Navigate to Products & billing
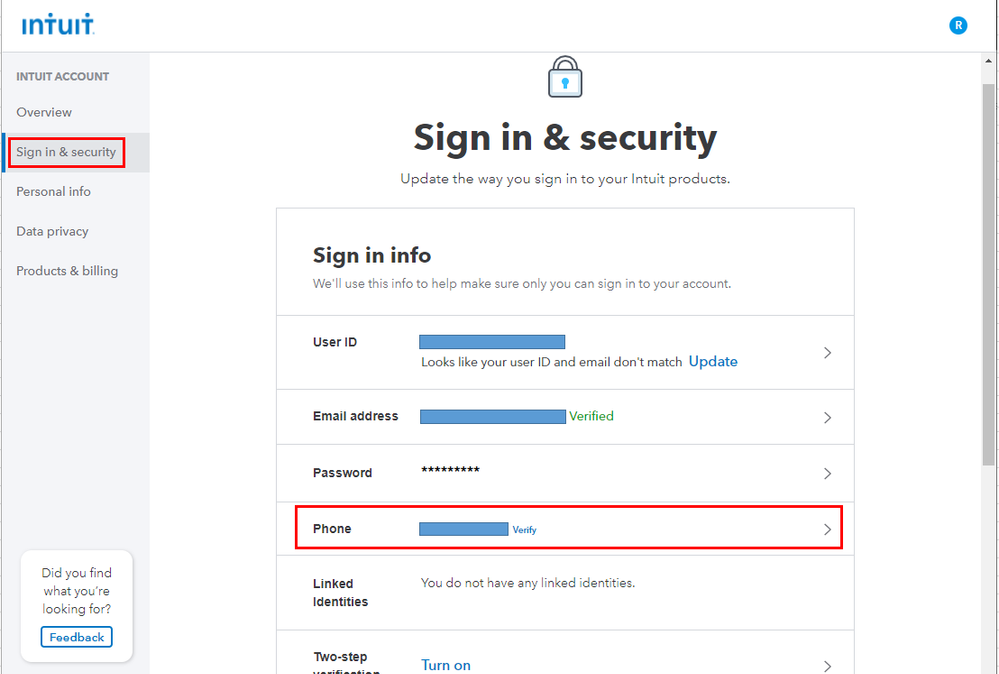Screen dimensions: 999x674 tap(67, 271)
